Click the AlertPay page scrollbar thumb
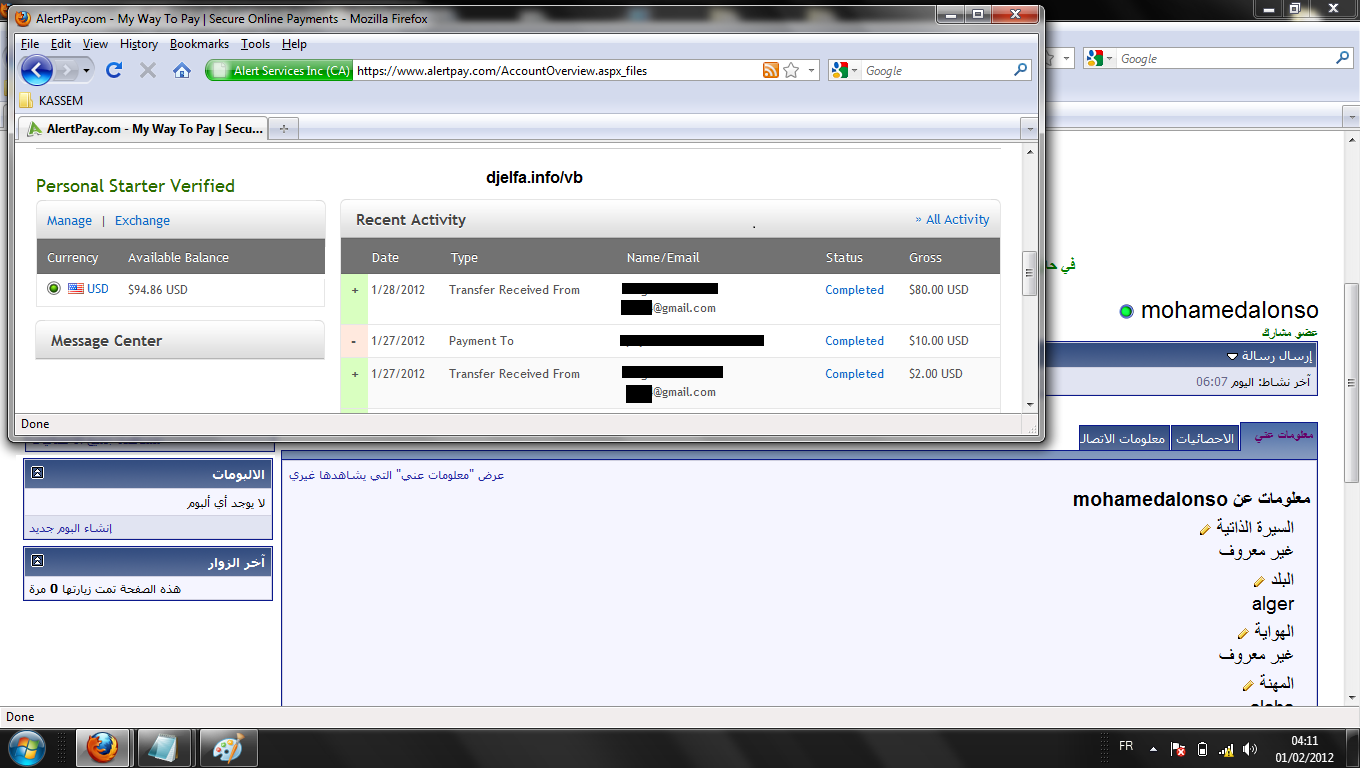Viewport: 1360px width, 768px height. [x=1030, y=273]
